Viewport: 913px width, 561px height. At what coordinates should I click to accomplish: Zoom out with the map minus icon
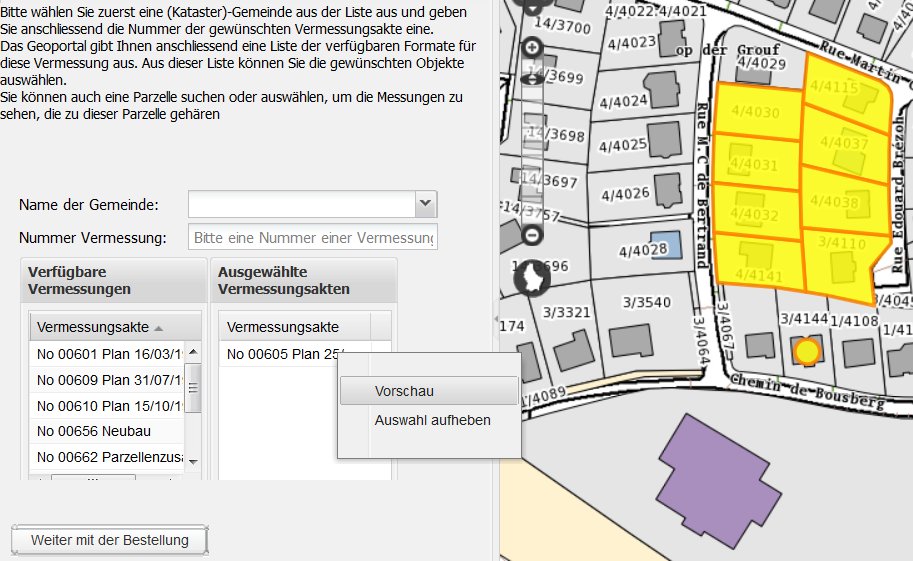pyautogui.click(x=532, y=235)
